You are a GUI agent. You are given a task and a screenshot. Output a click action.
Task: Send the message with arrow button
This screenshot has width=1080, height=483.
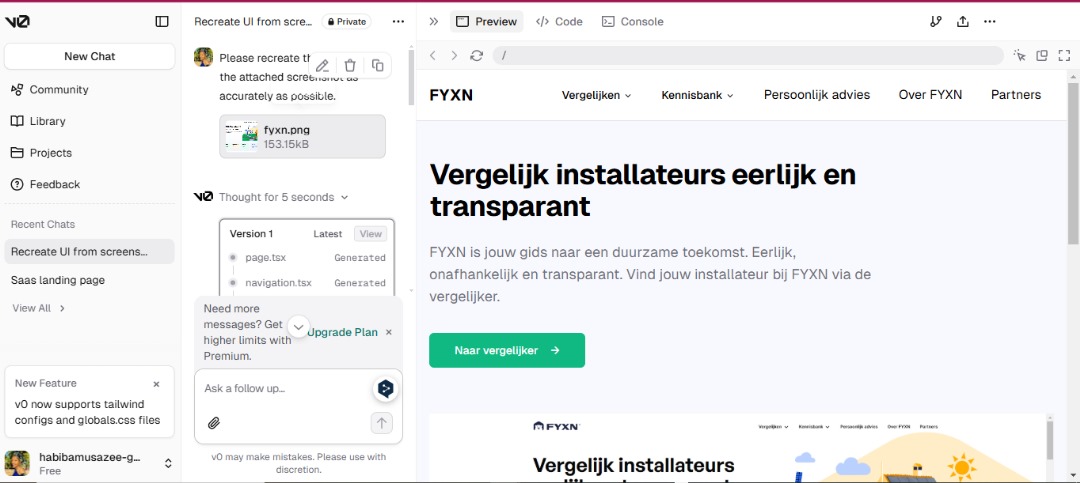coord(382,422)
